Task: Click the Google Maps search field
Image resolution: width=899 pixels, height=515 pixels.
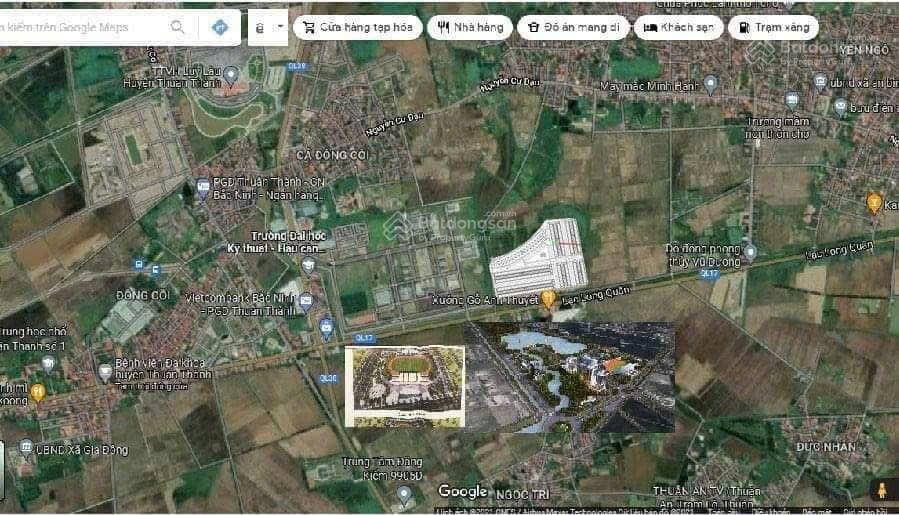Action: coord(80,27)
